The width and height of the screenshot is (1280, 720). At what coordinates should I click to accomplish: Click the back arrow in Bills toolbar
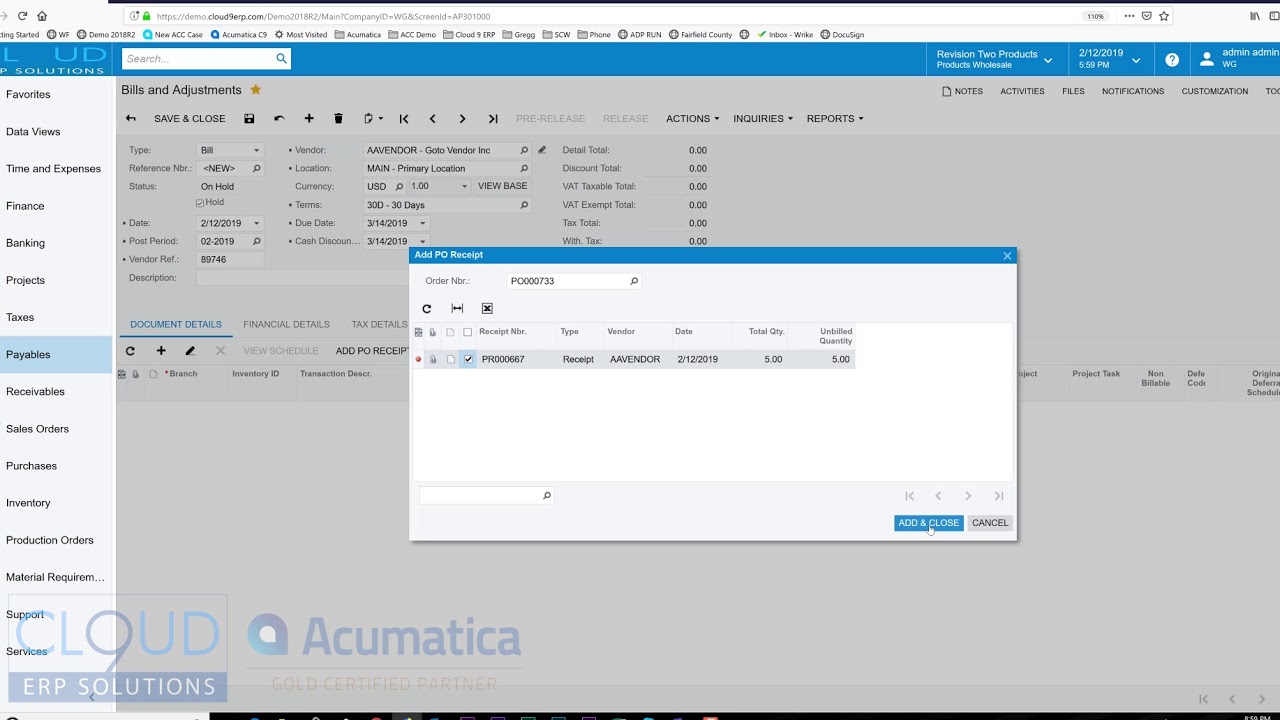131,119
